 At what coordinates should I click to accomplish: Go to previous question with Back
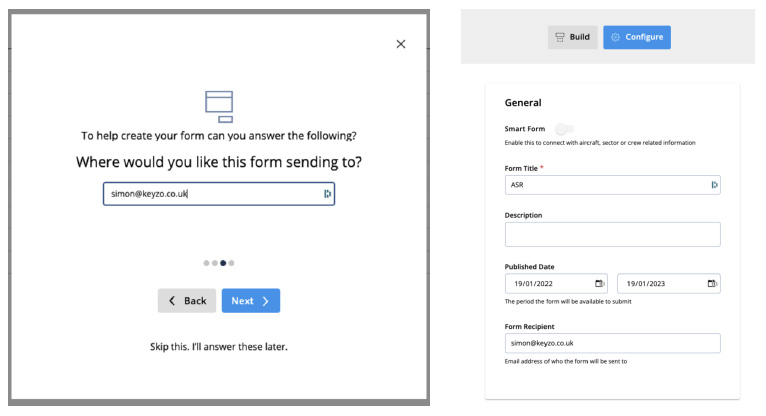(x=187, y=301)
